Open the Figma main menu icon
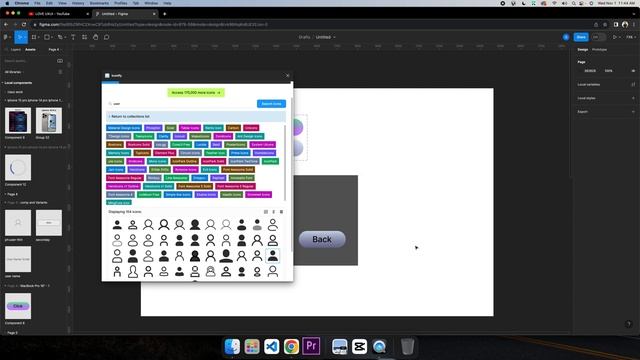 click(x=6, y=37)
